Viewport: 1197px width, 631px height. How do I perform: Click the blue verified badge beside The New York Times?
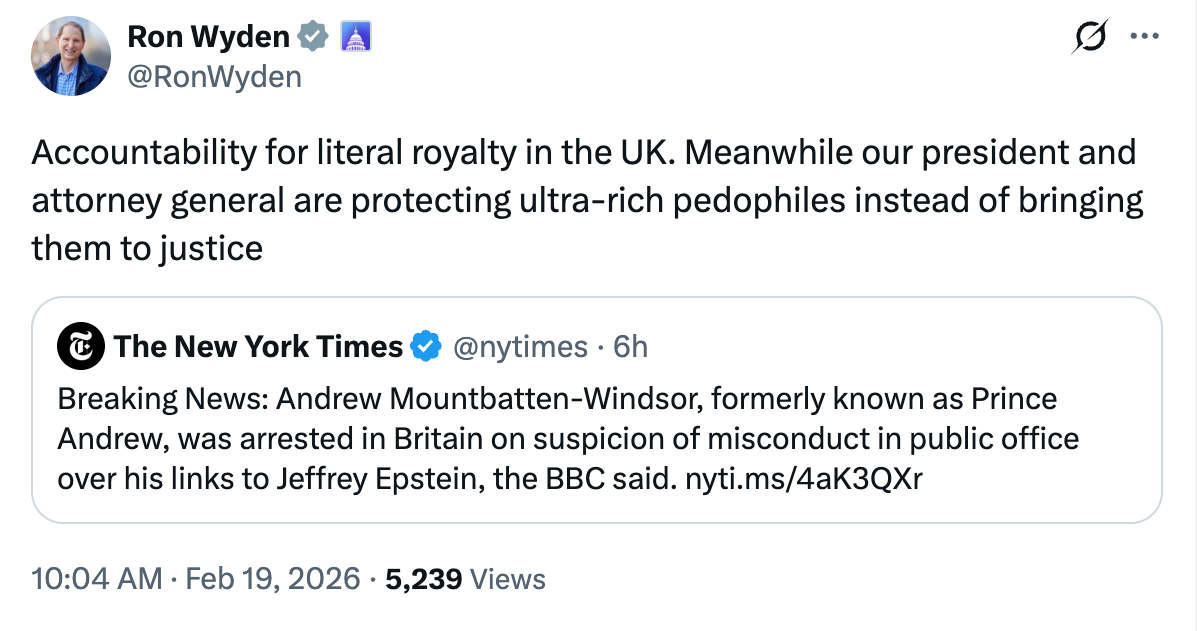click(424, 346)
